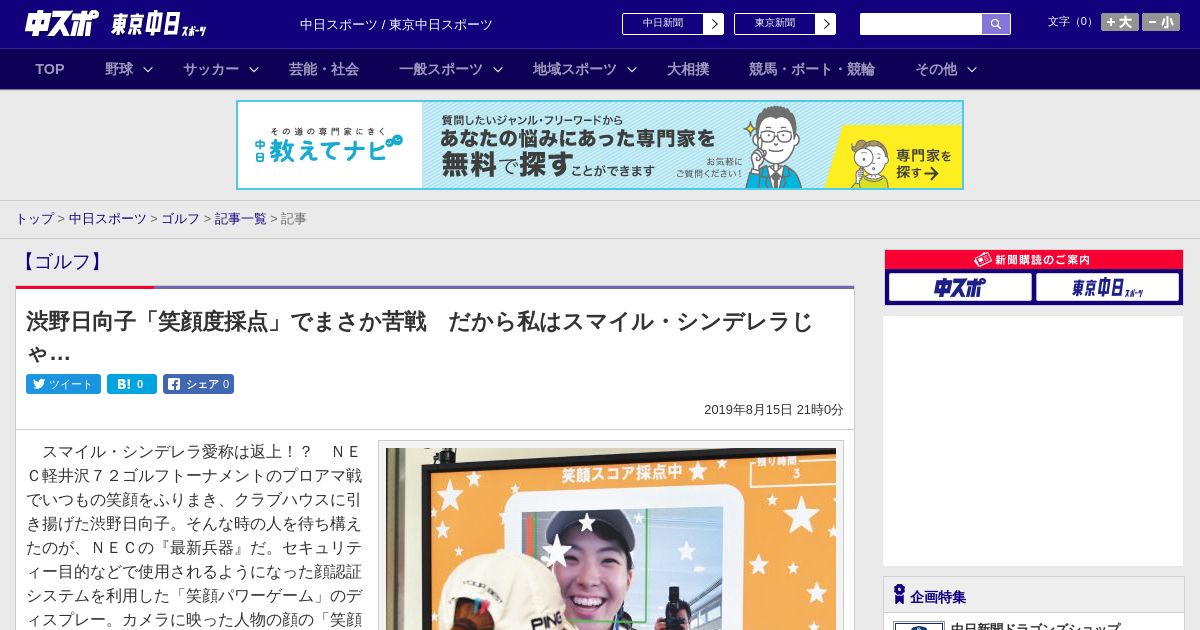The height and width of the screenshot is (630, 1200).
Task: Share article with Facebook シェア button
Action: click(x=199, y=384)
